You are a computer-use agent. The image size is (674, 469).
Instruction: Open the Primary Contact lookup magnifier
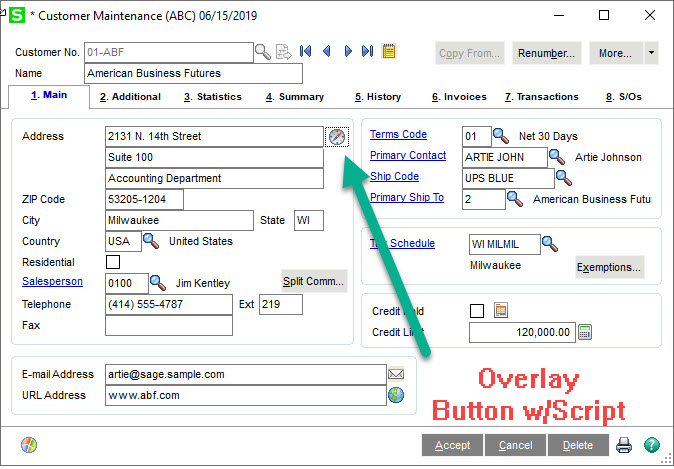coord(557,157)
